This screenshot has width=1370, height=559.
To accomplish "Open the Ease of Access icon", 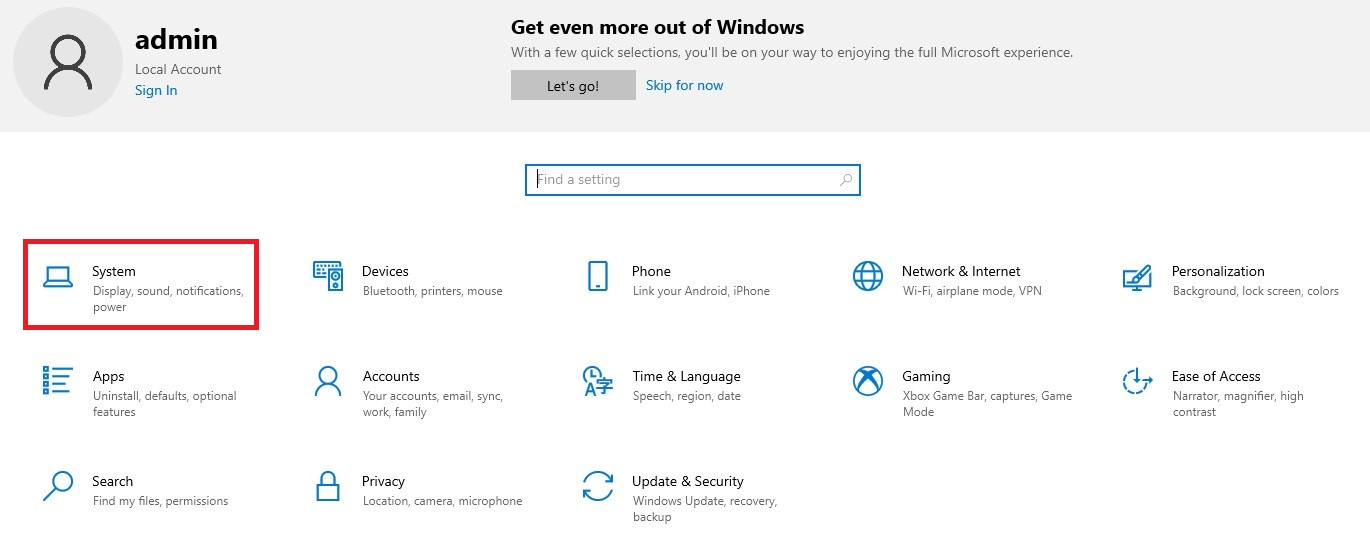I will tap(1138, 381).
